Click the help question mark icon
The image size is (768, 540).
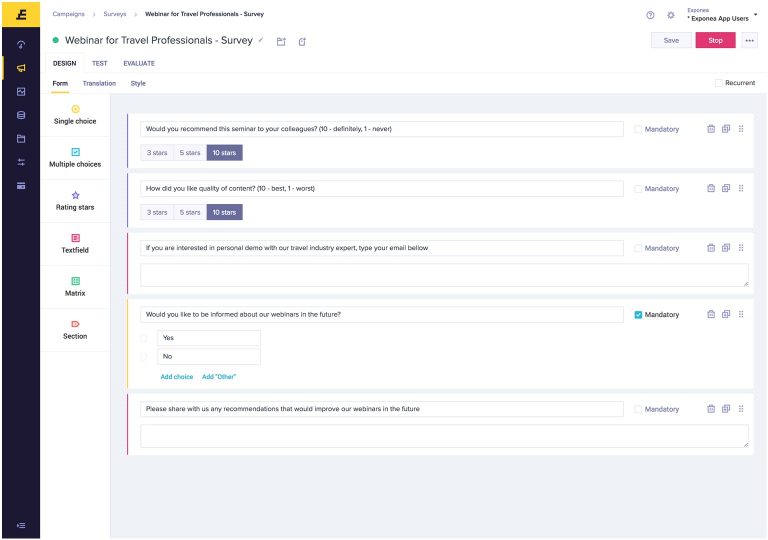click(x=651, y=16)
